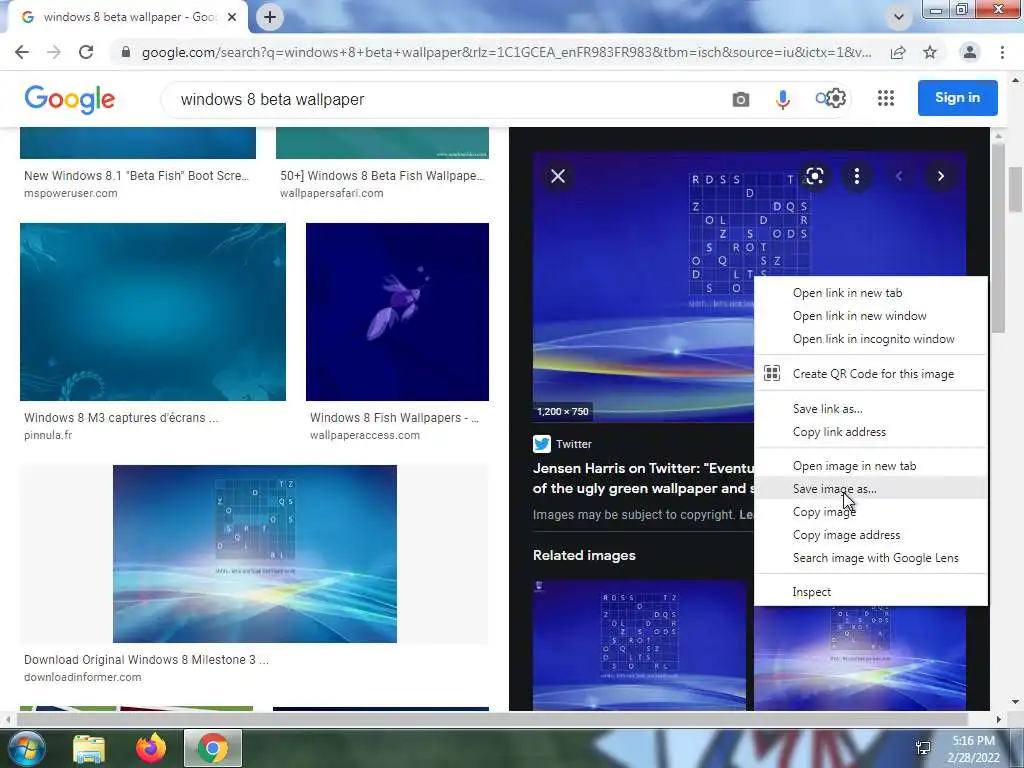Click the pinnula.fr source text

(48, 435)
